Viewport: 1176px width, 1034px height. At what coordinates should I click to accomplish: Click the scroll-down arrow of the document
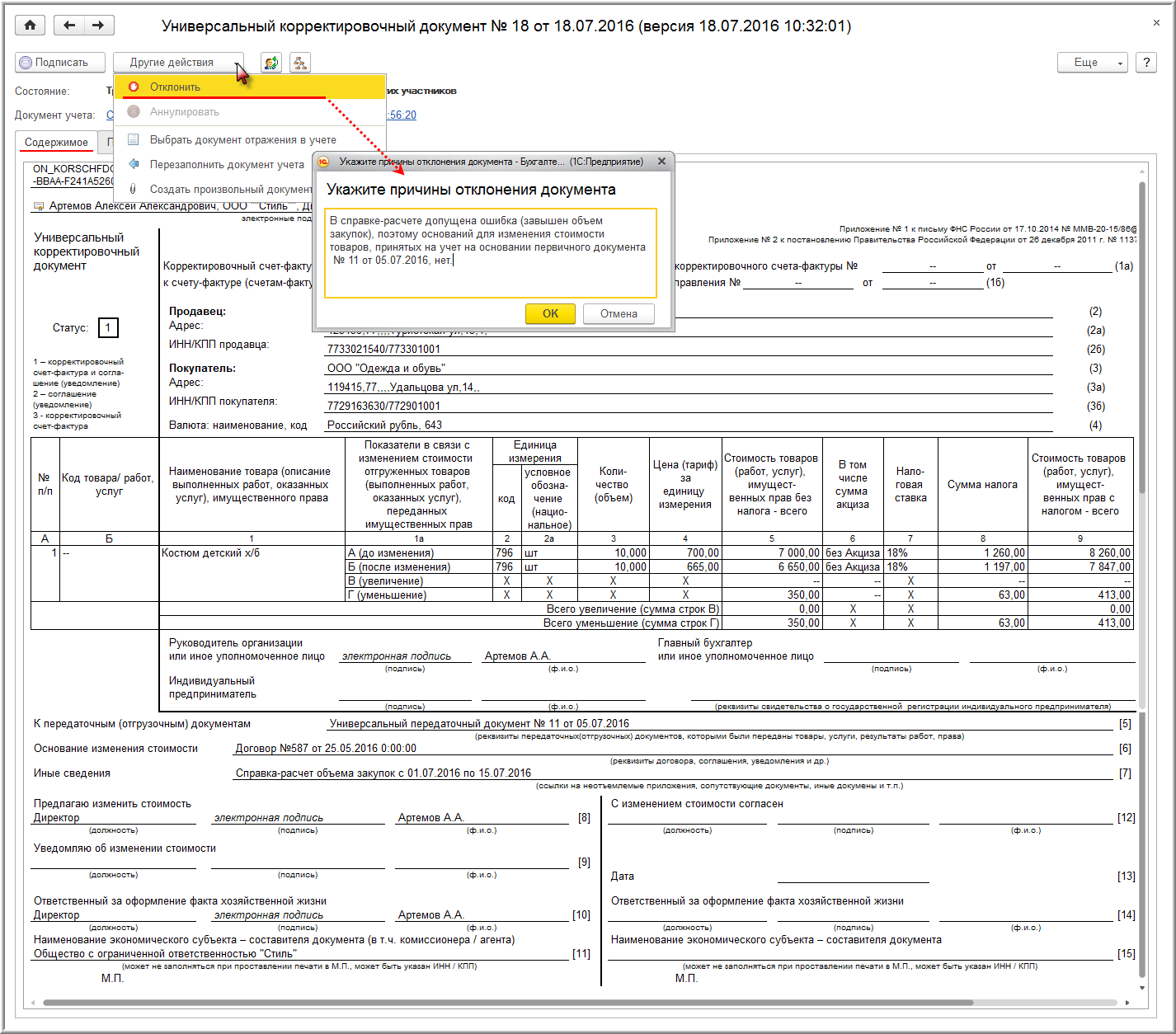tap(1142, 987)
